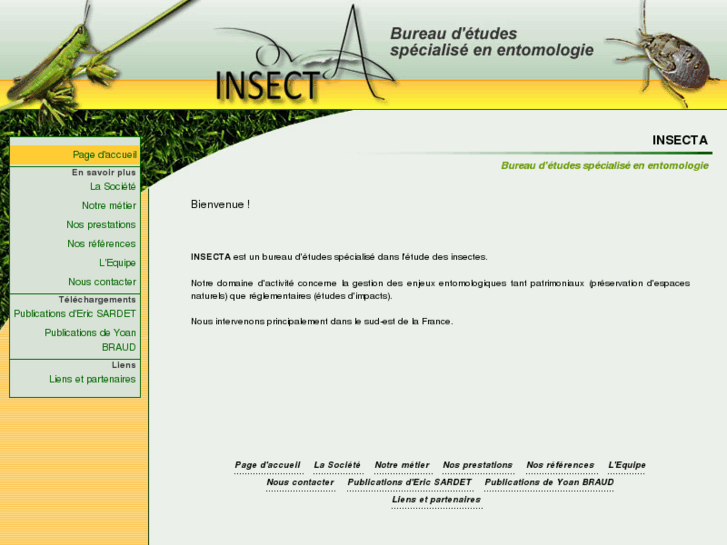727x545 pixels.
Task: Click 'En savoir plus' sidebar section heading
Action: (x=104, y=173)
